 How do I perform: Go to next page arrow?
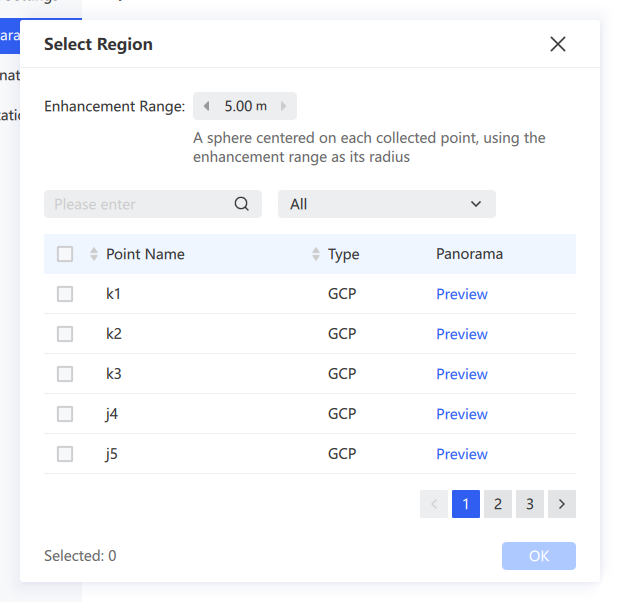tap(562, 504)
